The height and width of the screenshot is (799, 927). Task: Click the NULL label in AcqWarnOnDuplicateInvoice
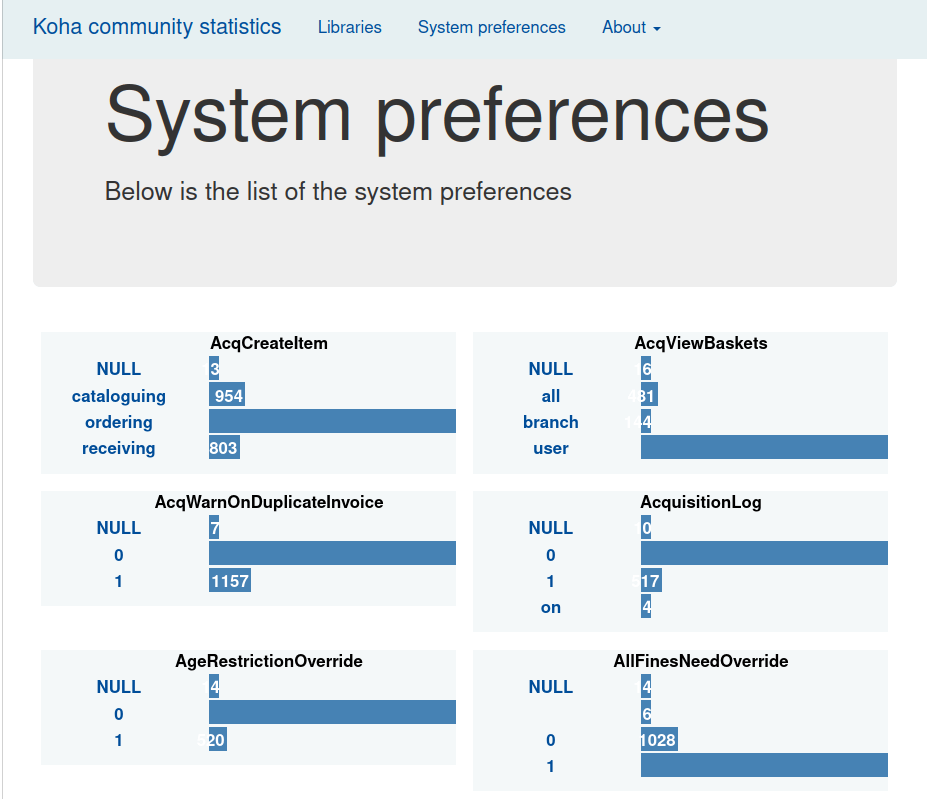(x=119, y=528)
